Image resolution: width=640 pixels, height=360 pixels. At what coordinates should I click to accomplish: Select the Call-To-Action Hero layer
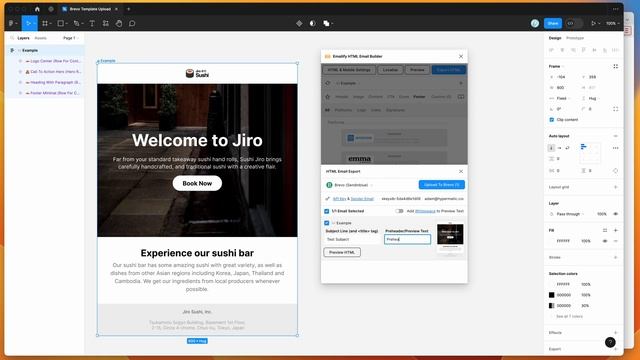(53, 71)
